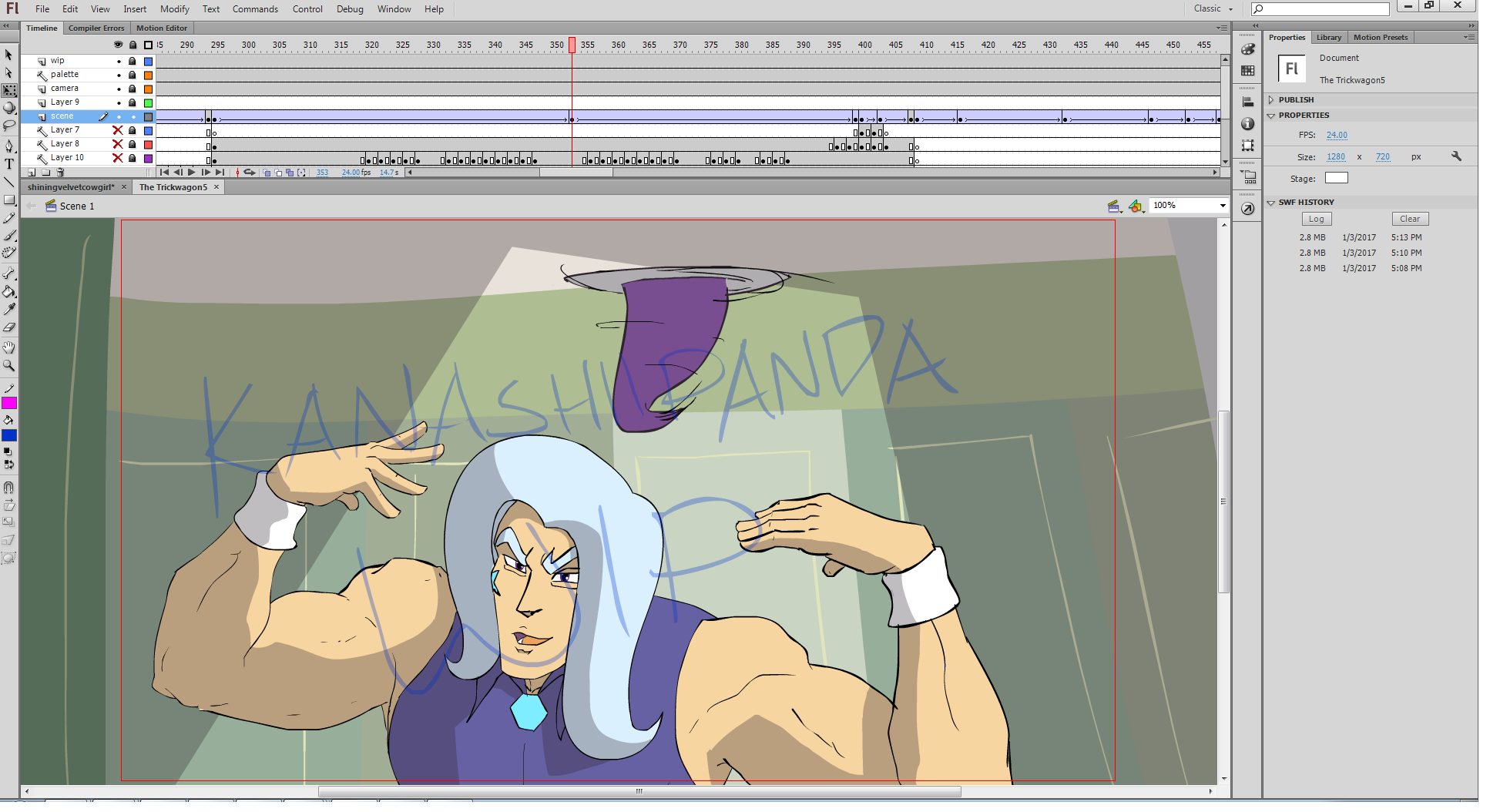The width and height of the screenshot is (1490, 812).
Task: Switch to the Motion Editor tab
Action: [162, 28]
